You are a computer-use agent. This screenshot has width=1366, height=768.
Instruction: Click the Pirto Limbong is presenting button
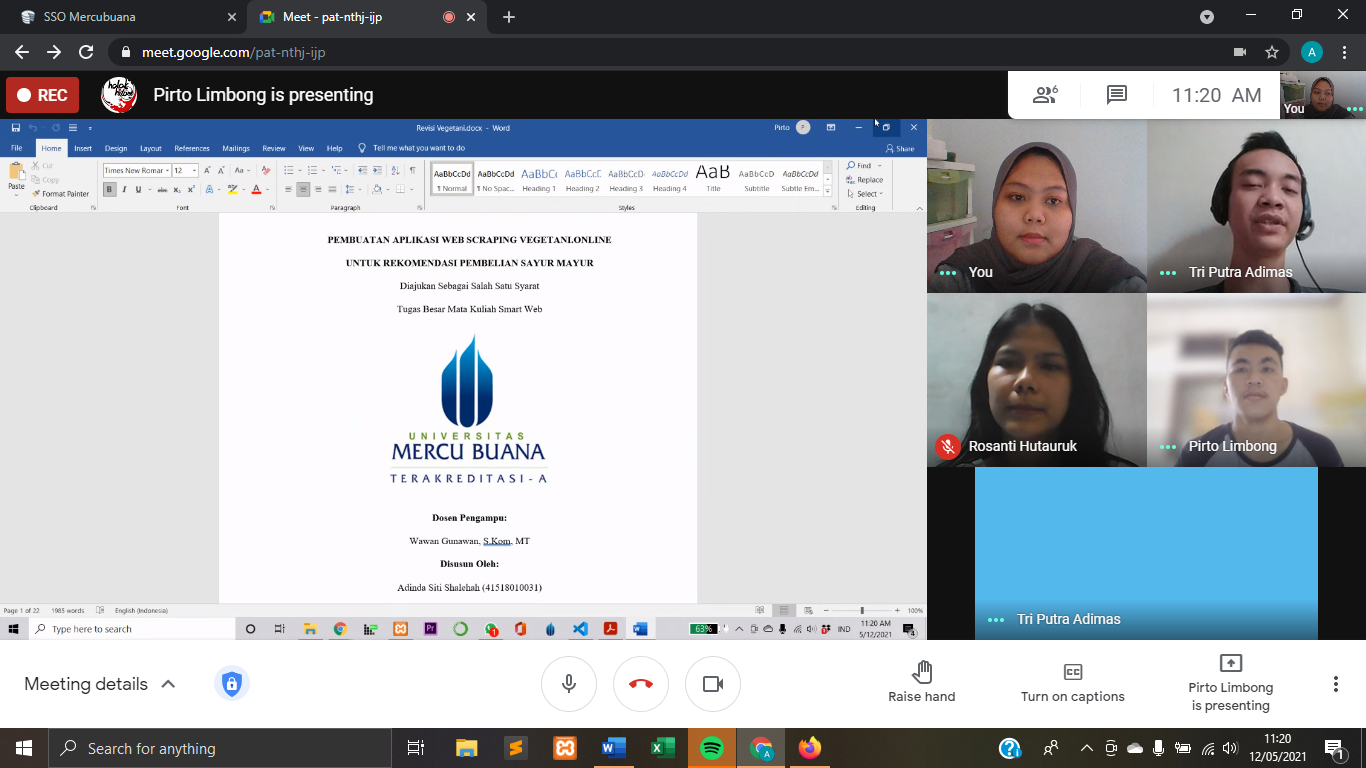click(1230, 682)
